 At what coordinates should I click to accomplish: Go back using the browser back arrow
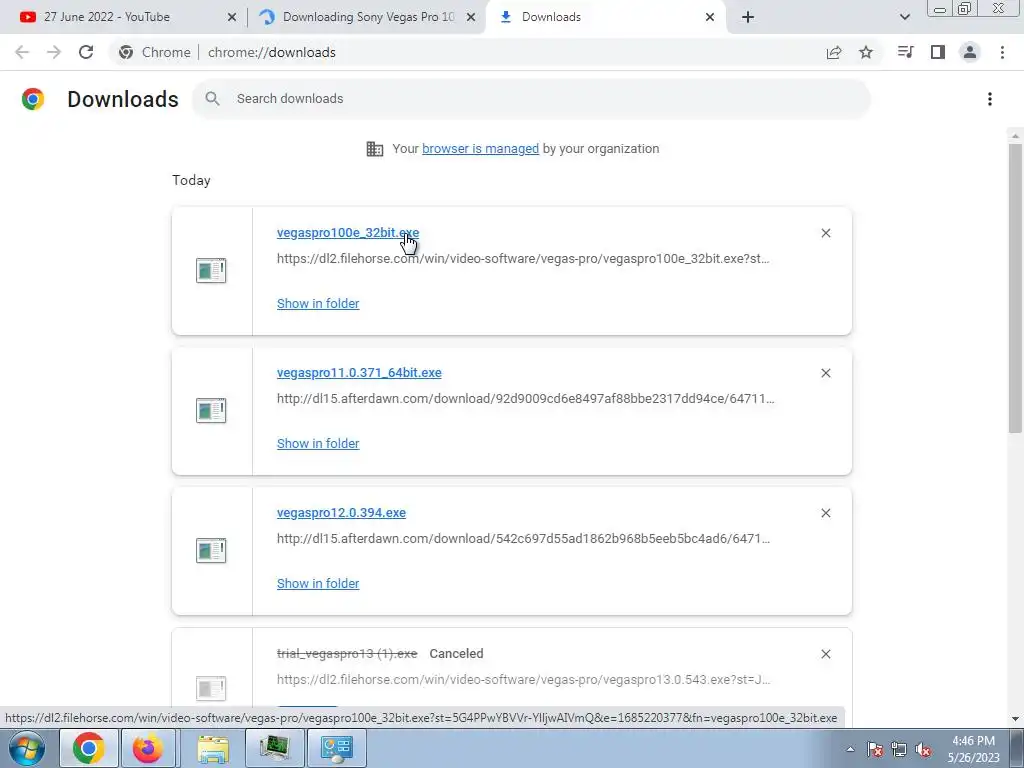[x=22, y=52]
